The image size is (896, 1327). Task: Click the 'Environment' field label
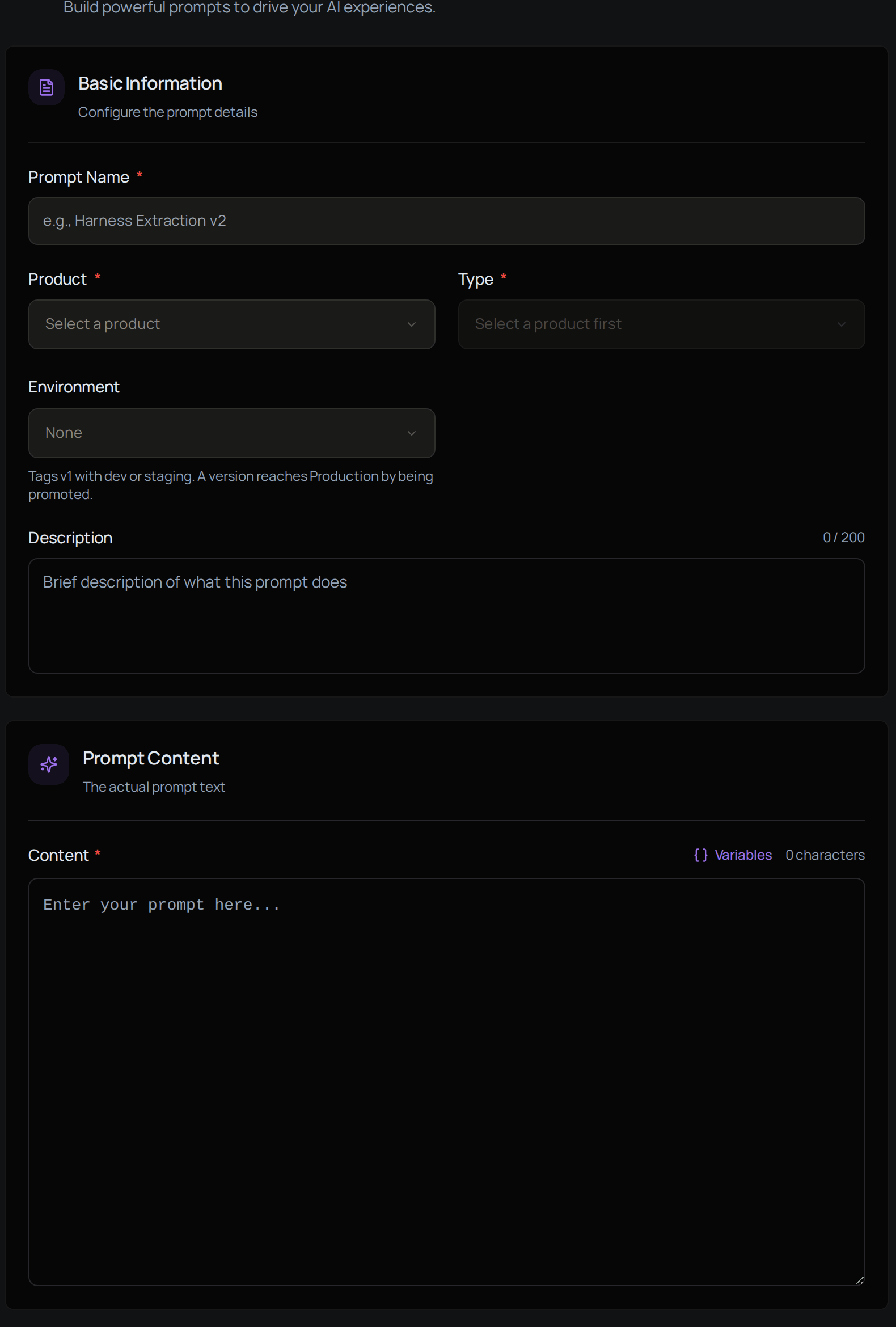point(74,387)
